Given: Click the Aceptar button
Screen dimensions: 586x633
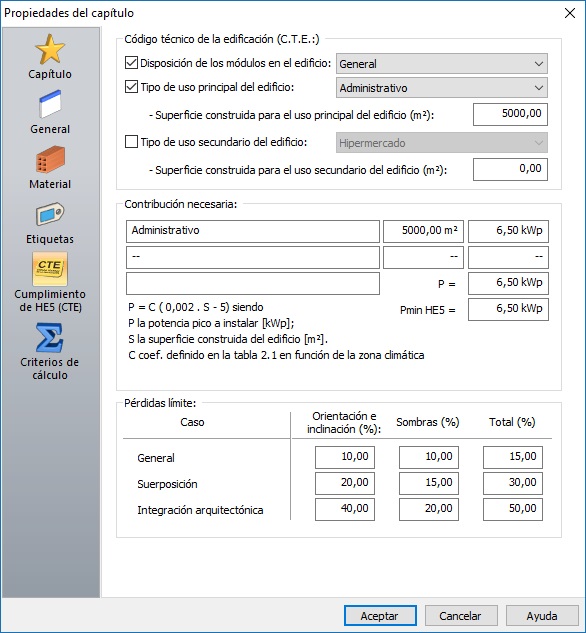Looking at the screenshot, I should [x=380, y=616].
